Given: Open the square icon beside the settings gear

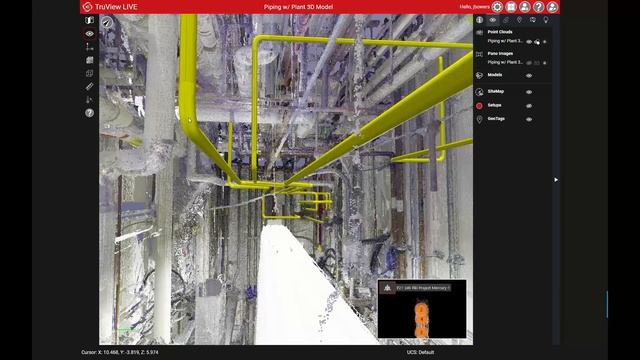Looking at the screenshot, I should (511, 7).
